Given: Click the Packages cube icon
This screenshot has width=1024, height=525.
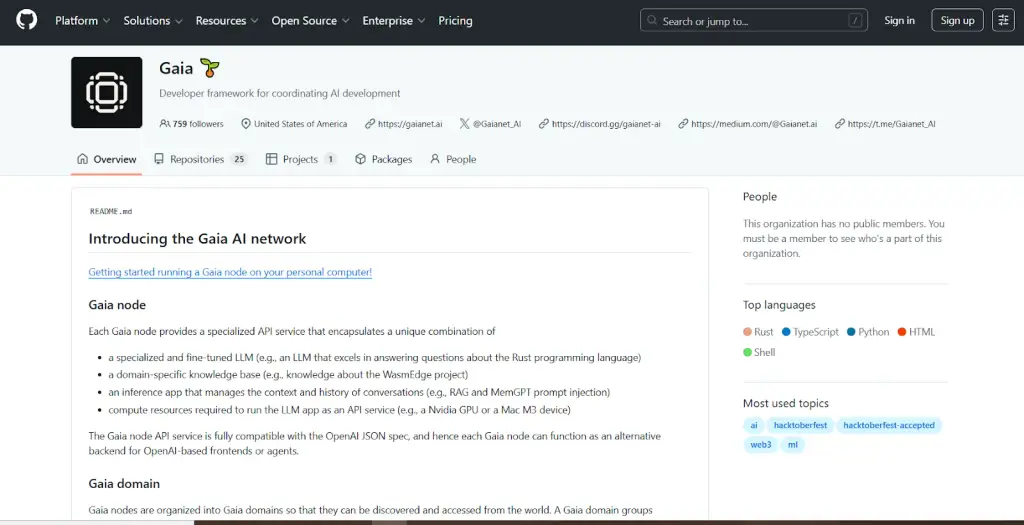Looking at the screenshot, I should click(x=360, y=159).
